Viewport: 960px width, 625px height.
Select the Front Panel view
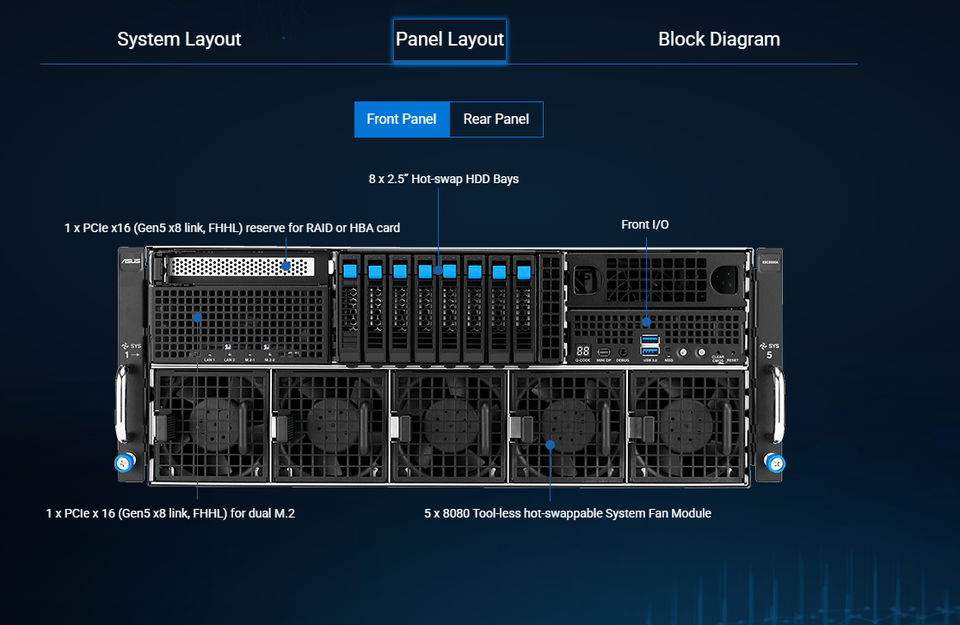click(402, 119)
